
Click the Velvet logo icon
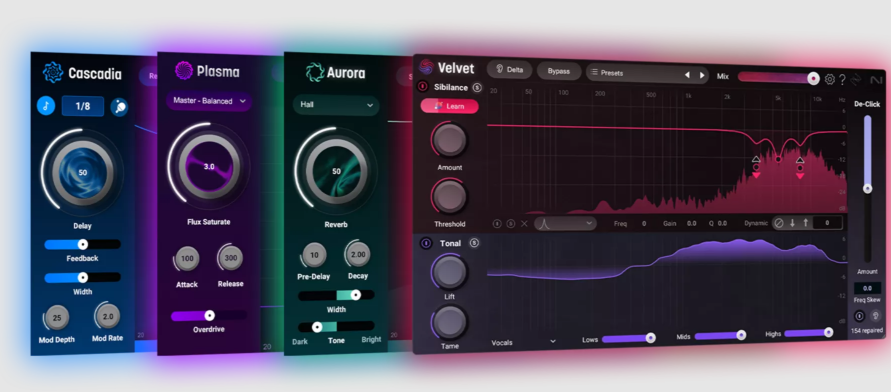(x=426, y=68)
